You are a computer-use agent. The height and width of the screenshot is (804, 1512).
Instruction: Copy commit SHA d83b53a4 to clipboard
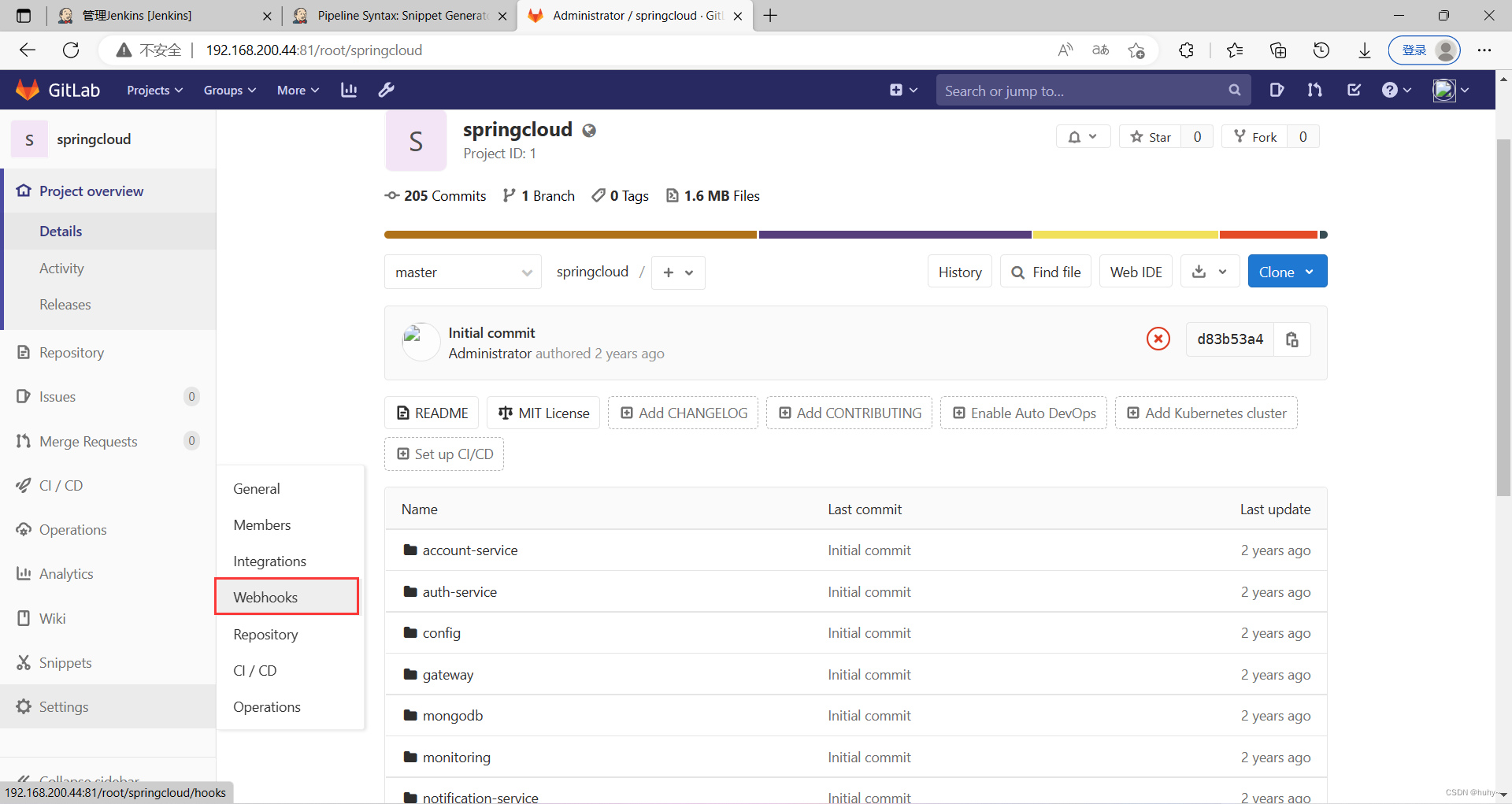1292,339
